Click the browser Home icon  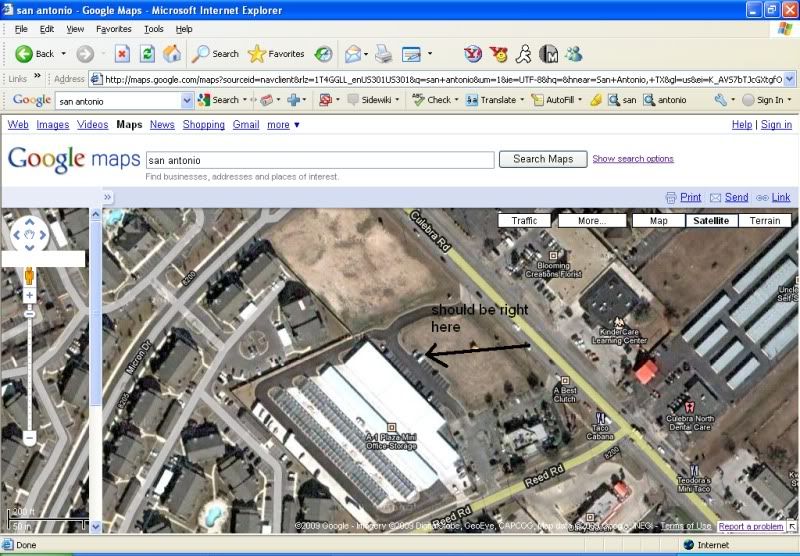point(172,54)
